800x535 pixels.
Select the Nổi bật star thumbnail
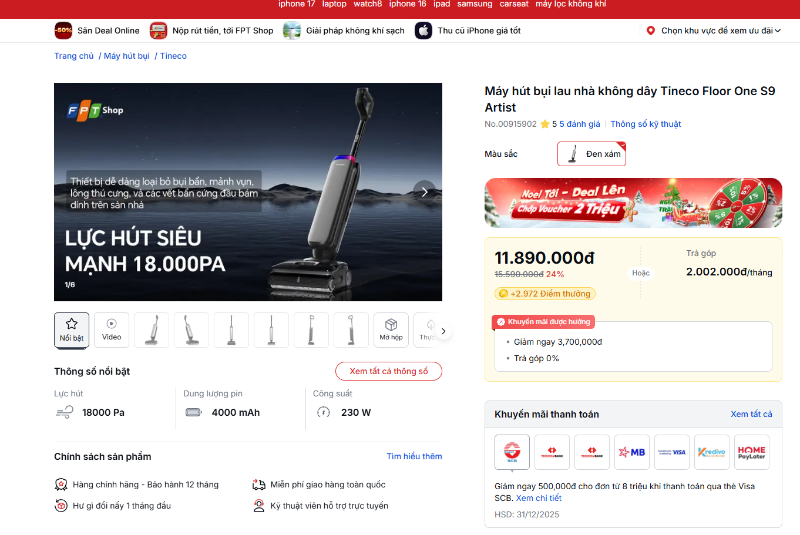(71, 330)
